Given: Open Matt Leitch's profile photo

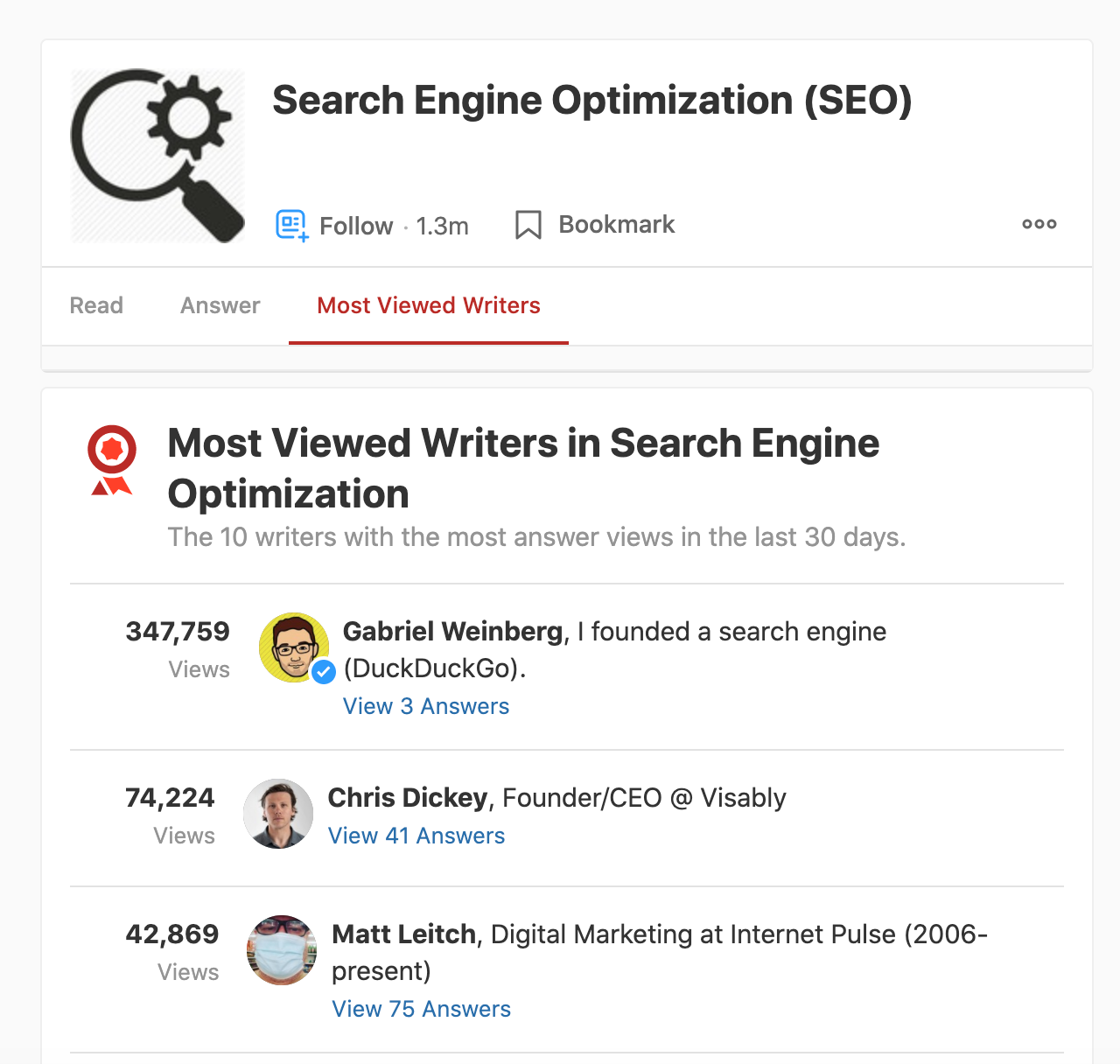Looking at the screenshot, I should (x=282, y=950).
